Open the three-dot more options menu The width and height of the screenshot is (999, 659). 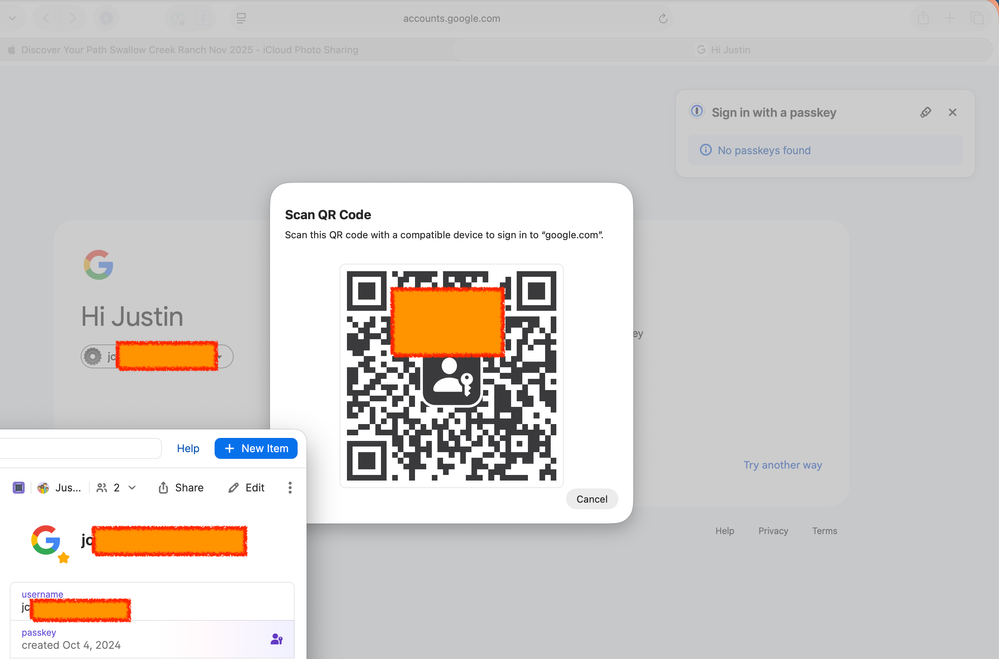pyautogui.click(x=290, y=488)
